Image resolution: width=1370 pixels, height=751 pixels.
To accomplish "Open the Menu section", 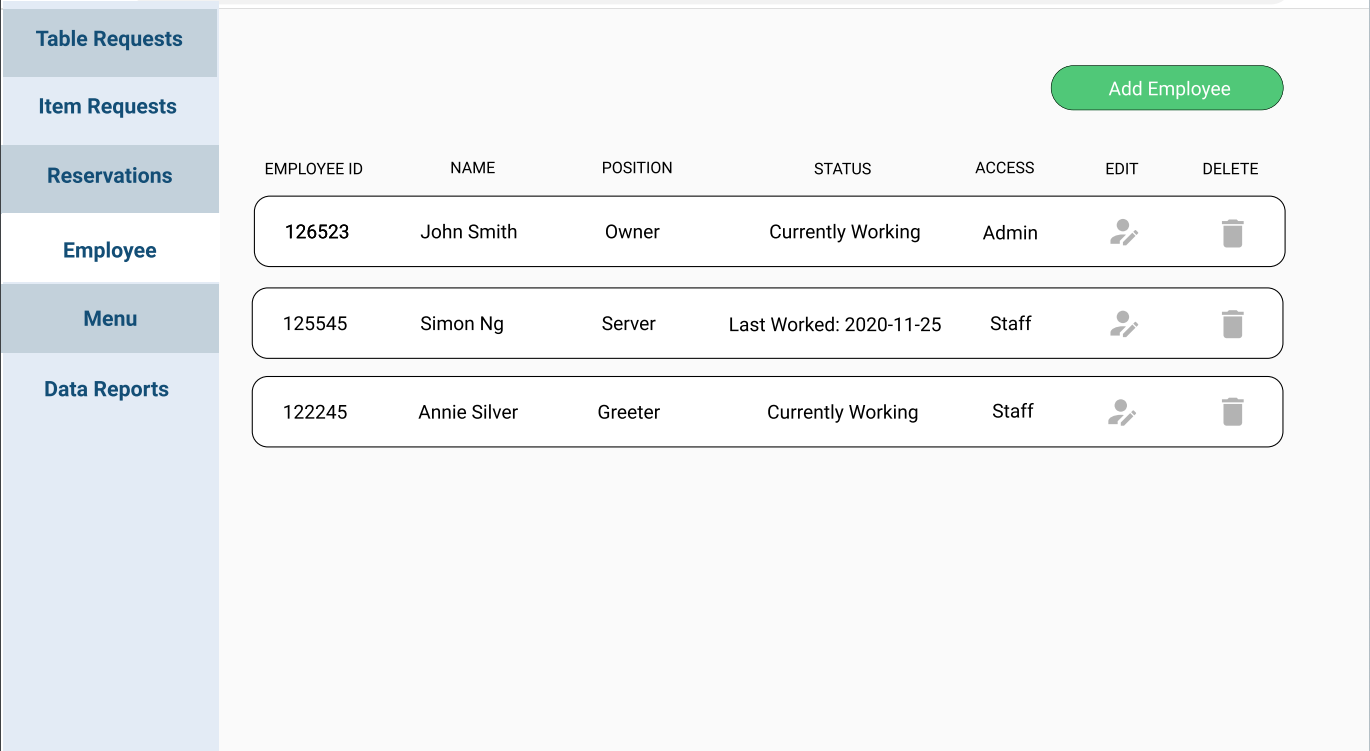I will (x=110, y=319).
